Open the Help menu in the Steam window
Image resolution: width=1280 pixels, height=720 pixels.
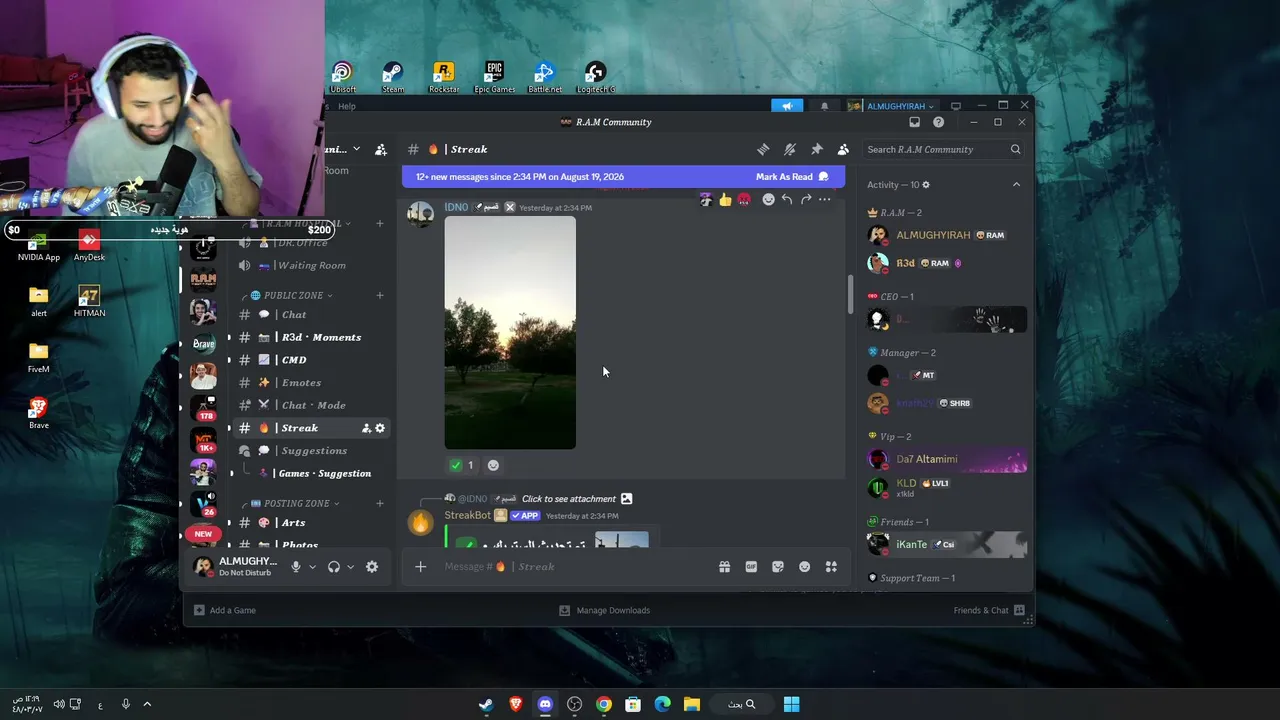(x=347, y=106)
